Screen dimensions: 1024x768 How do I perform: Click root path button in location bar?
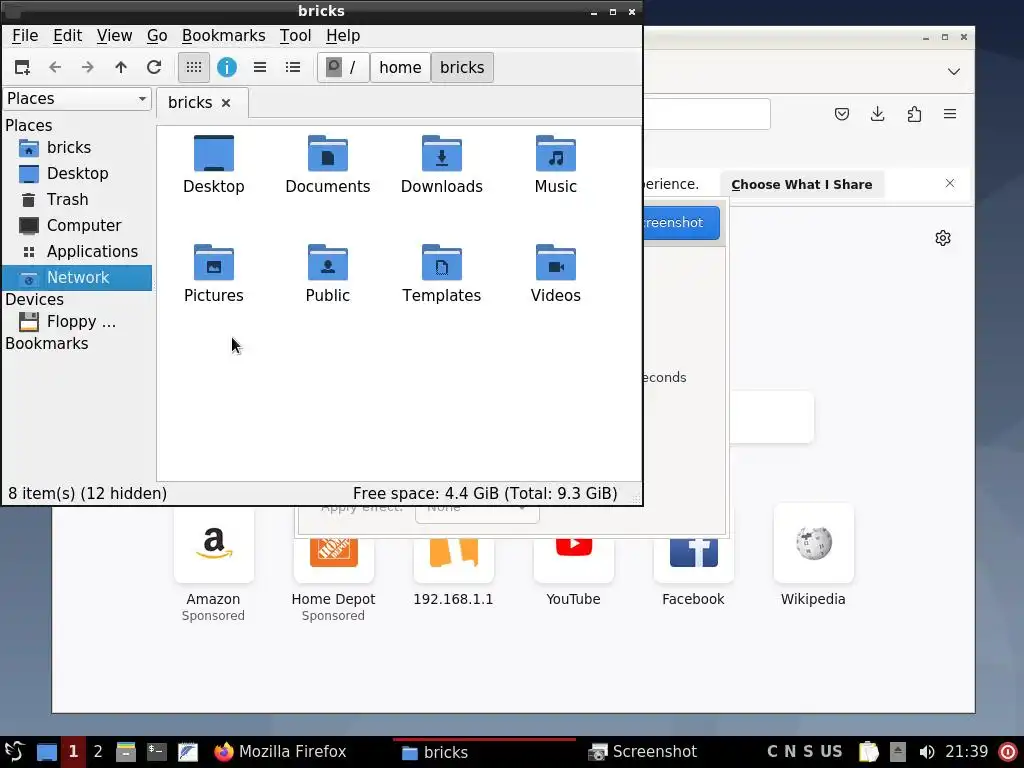[x=343, y=67]
